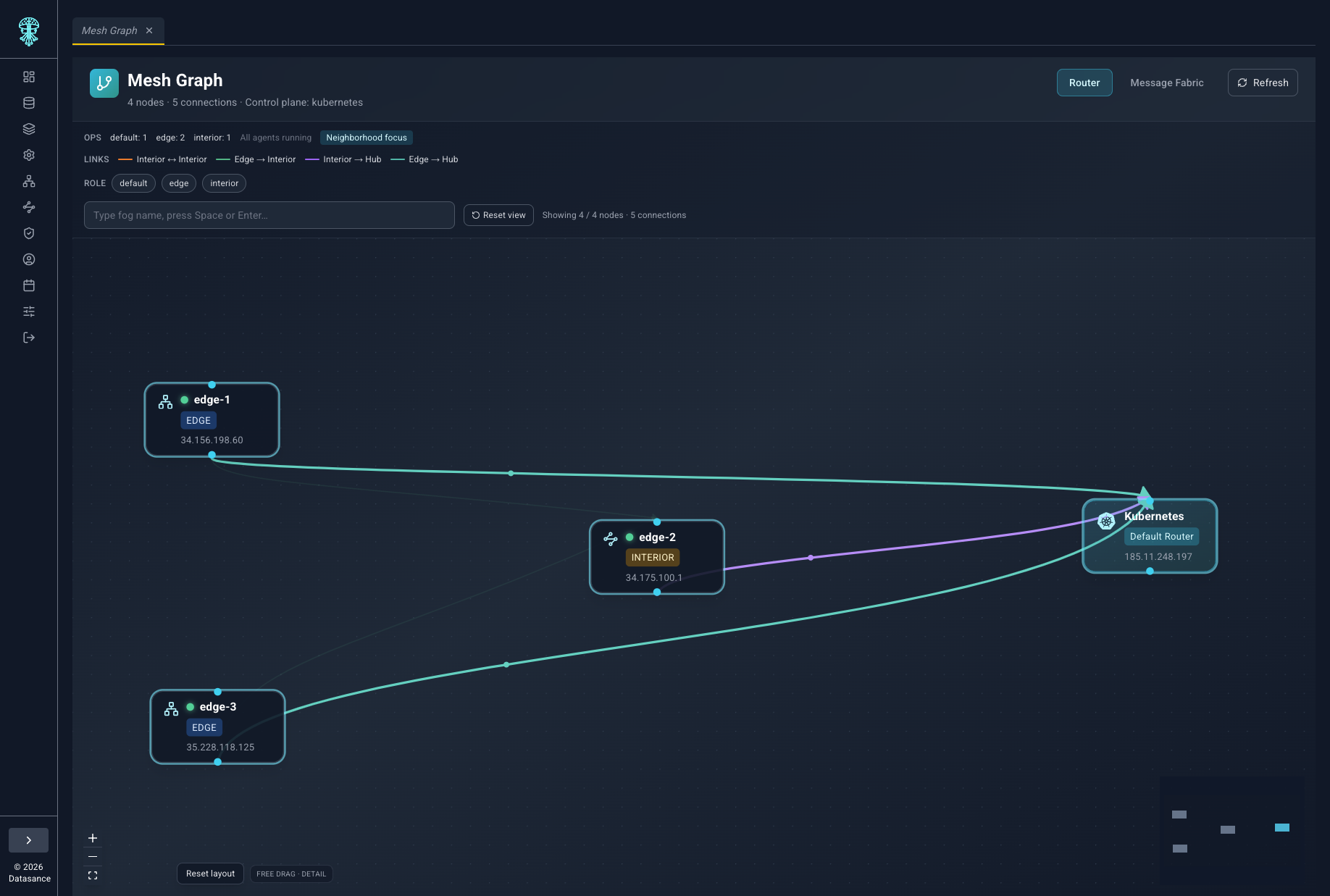
Task: Click the Mesh Graph branch header icon
Action: click(104, 83)
